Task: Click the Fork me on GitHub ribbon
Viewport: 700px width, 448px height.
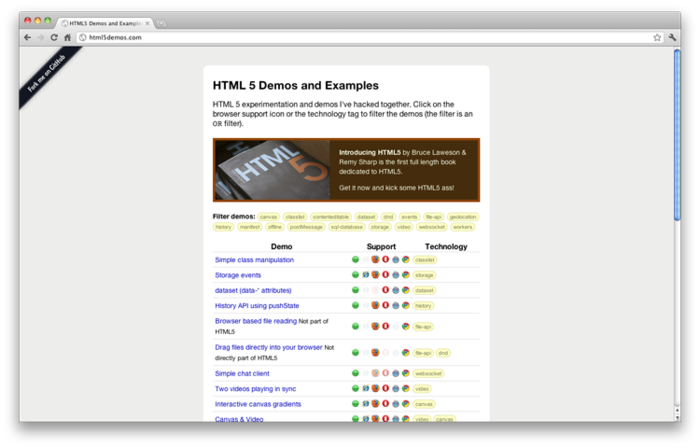Action: coord(47,74)
